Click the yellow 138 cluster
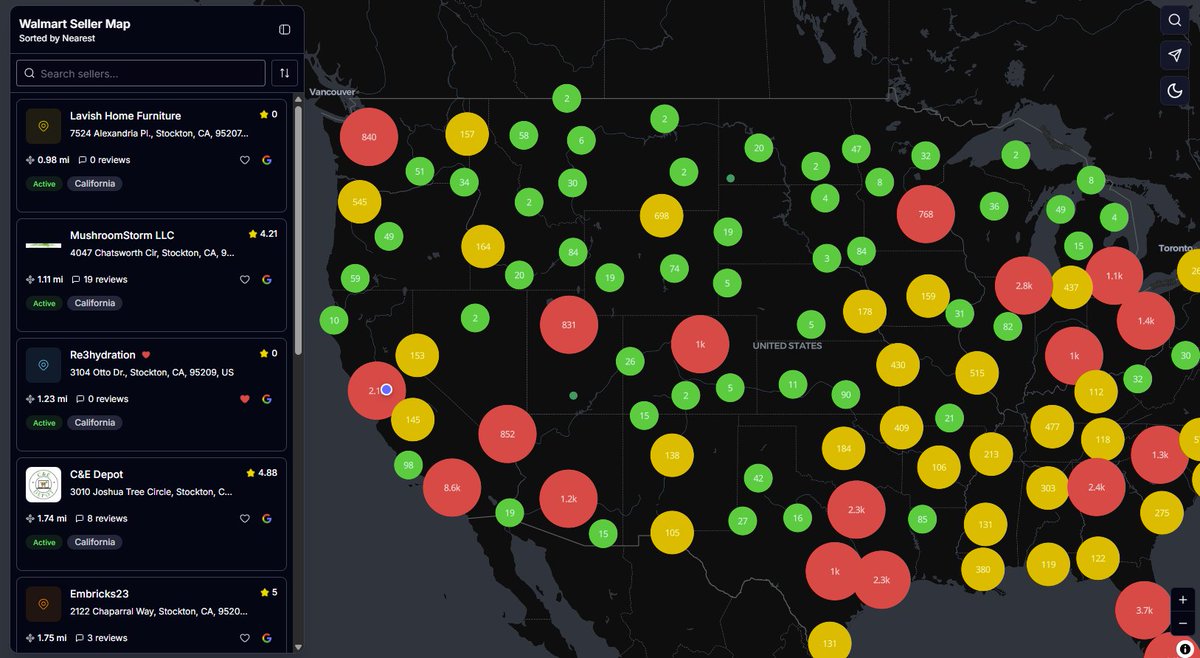Viewport: 1200px width, 658px height. 672,455
